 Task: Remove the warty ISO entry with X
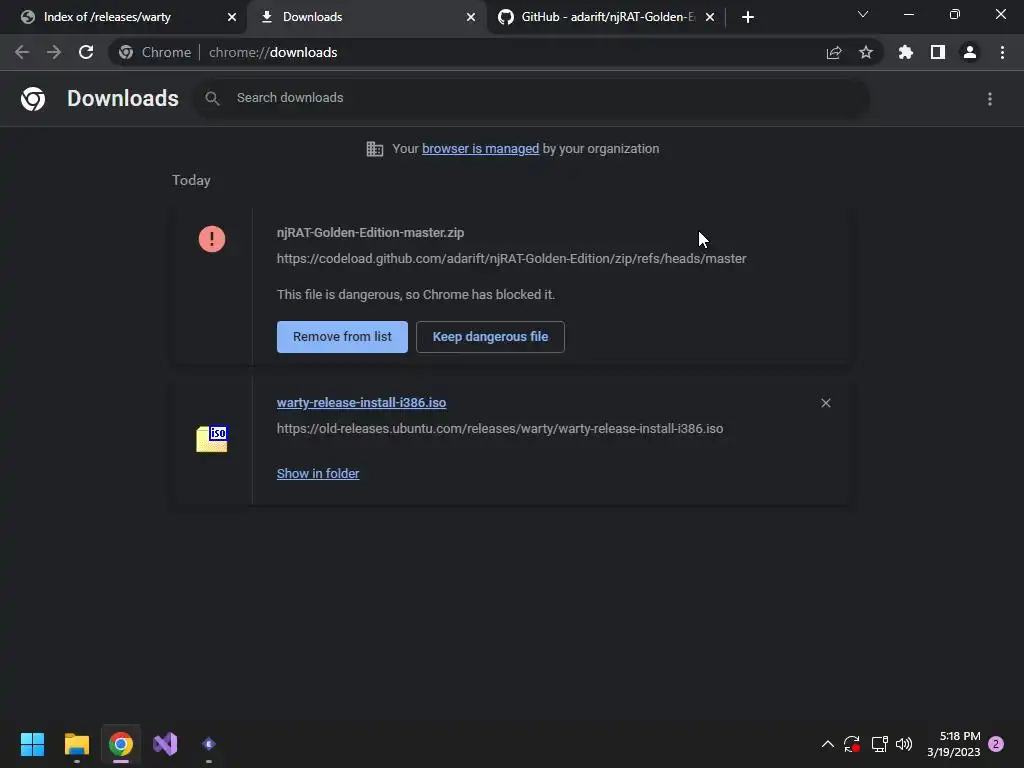click(x=825, y=403)
